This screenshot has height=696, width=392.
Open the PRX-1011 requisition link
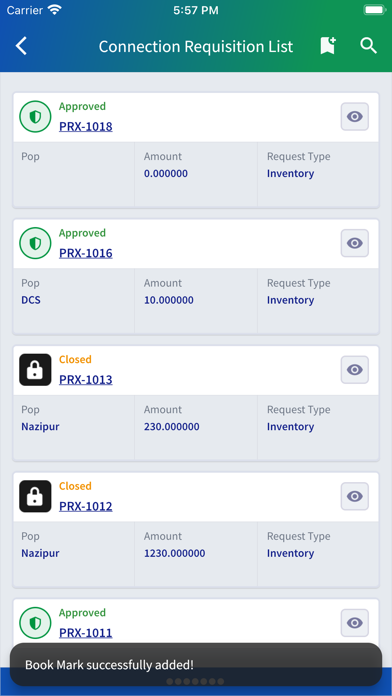click(86, 633)
